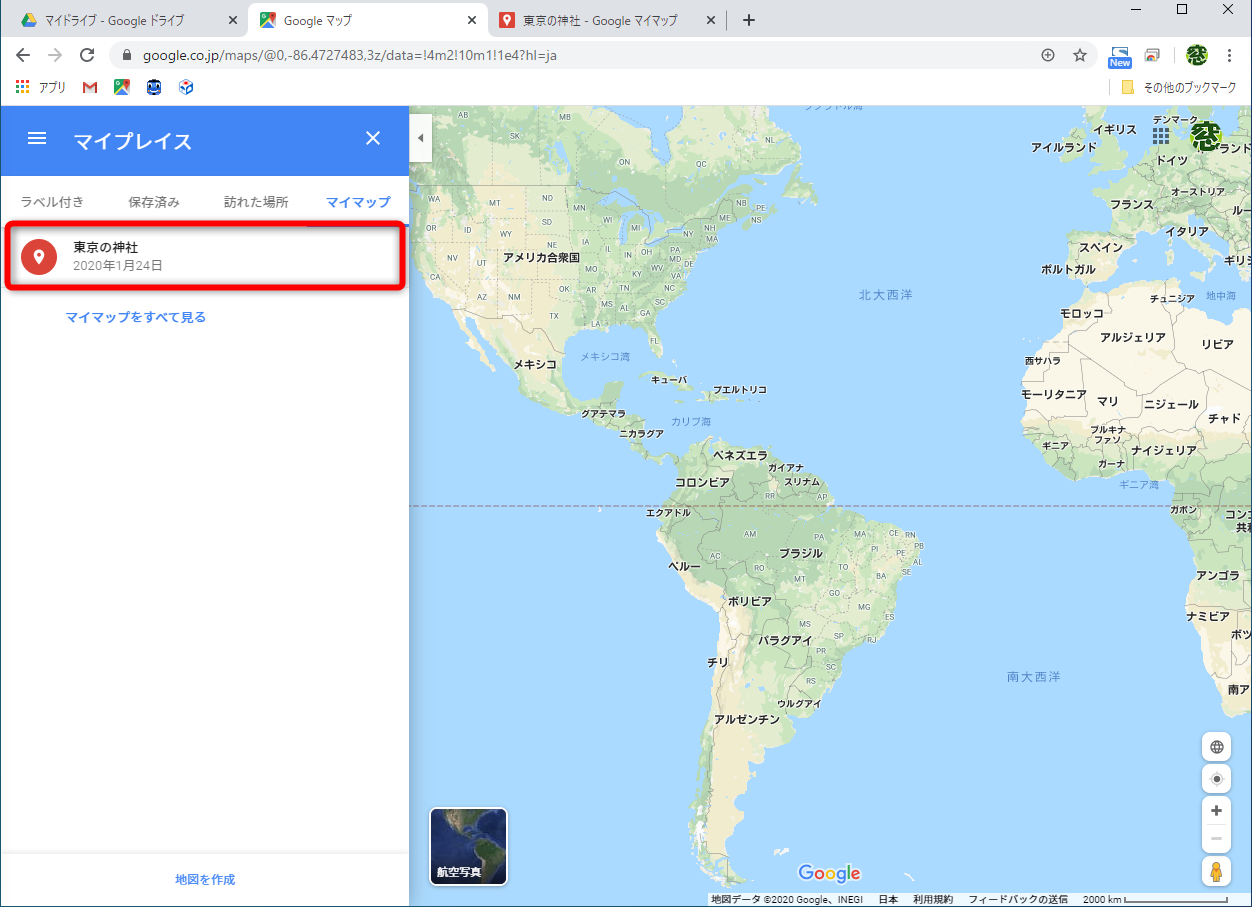Close the My Places panel with X
This screenshot has width=1252, height=907.
click(373, 139)
